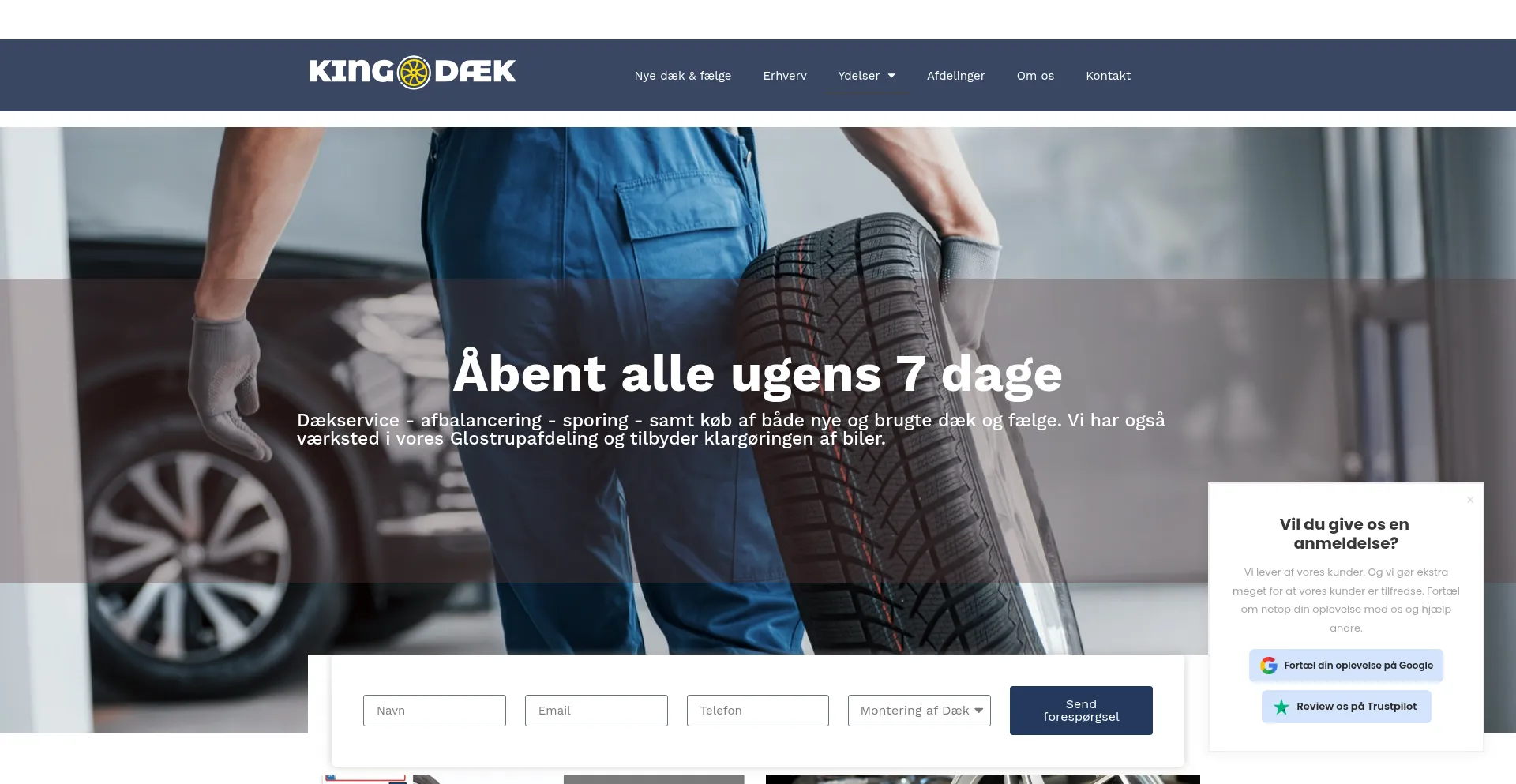Open the Montering af Dæk dropdown
Image resolution: width=1516 pixels, height=784 pixels.
tap(919, 711)
